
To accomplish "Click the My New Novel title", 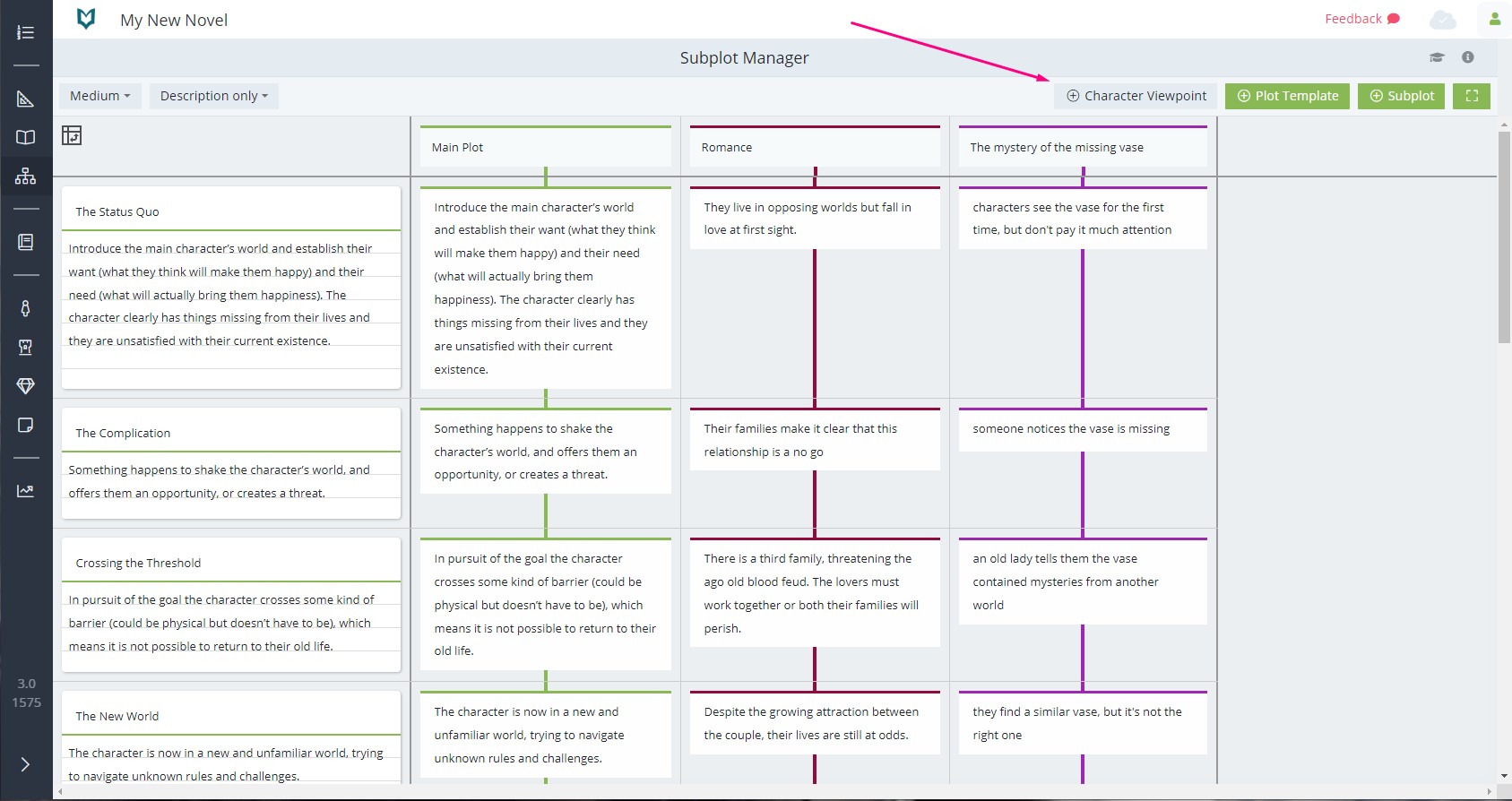I will 174,20.
